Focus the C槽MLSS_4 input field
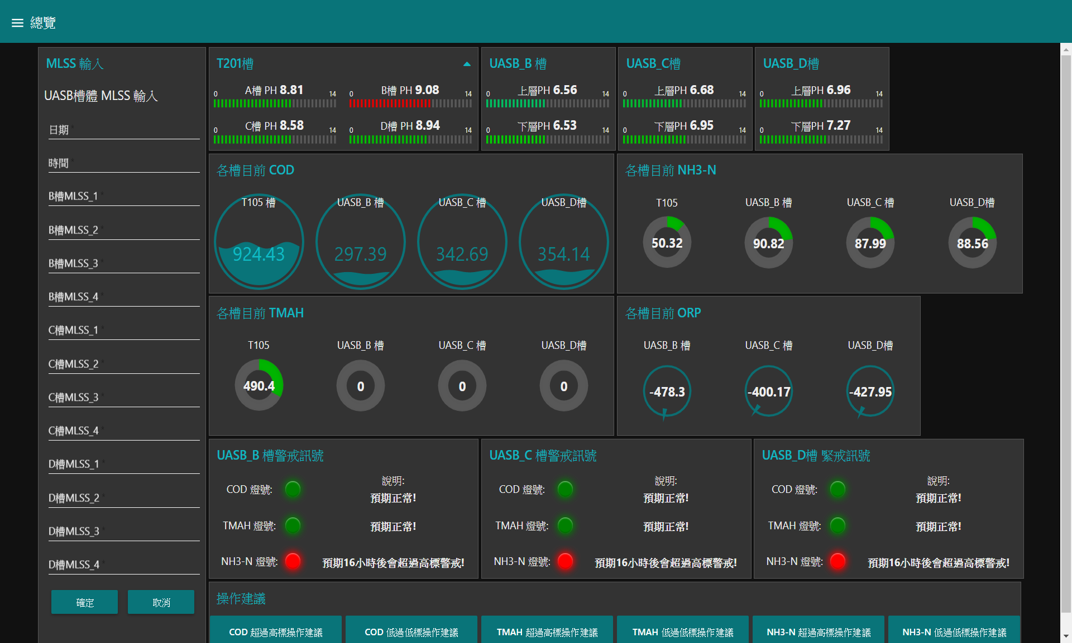This screenshot has height=643, width=1072. point(124,430)
